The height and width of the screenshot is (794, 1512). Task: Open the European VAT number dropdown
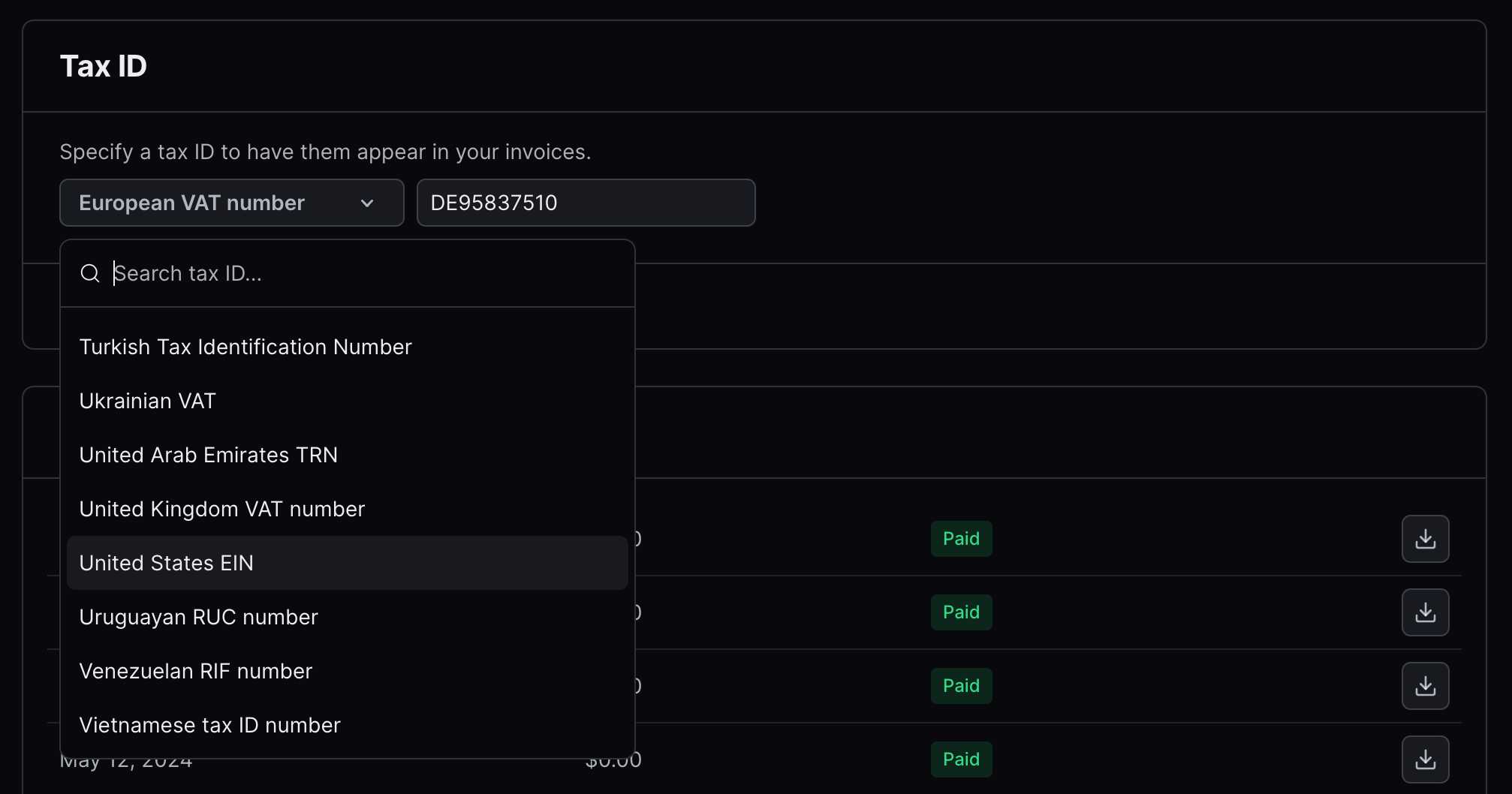[x=231, y=203]
